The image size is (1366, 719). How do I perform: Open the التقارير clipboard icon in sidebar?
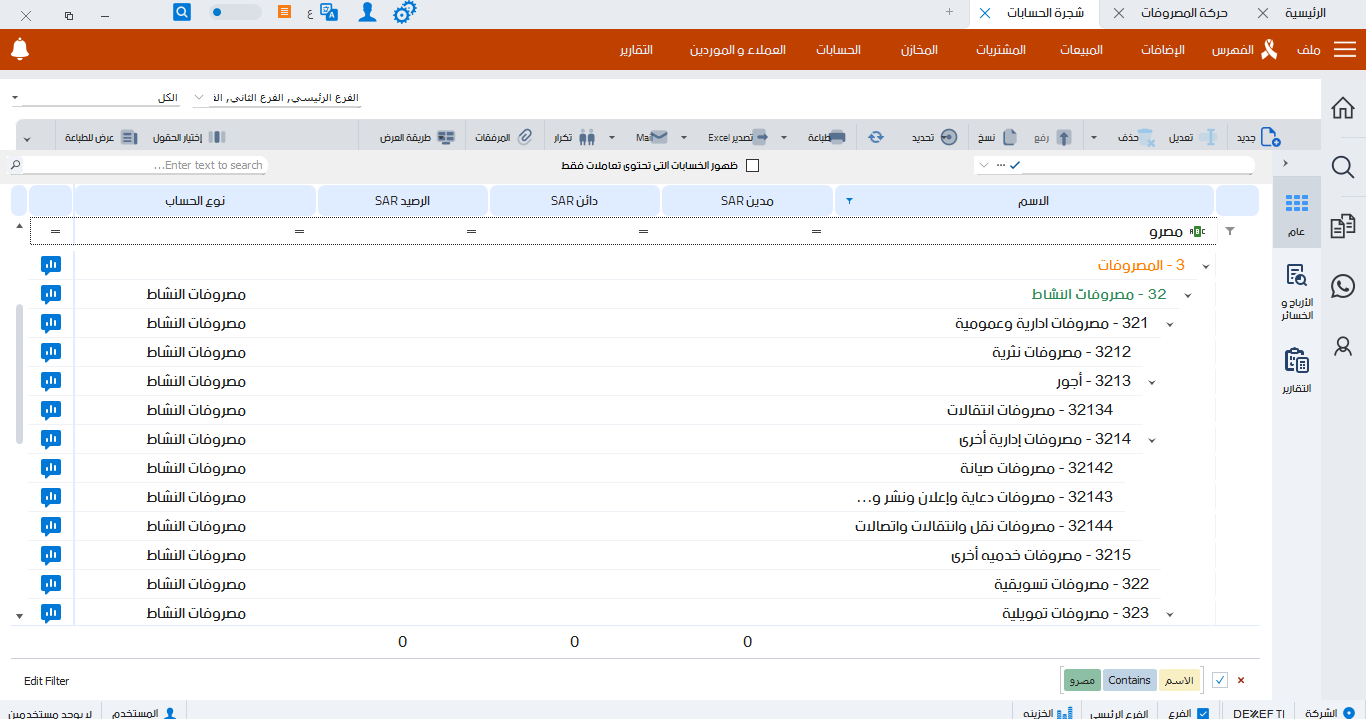[x=1295, y=360]
